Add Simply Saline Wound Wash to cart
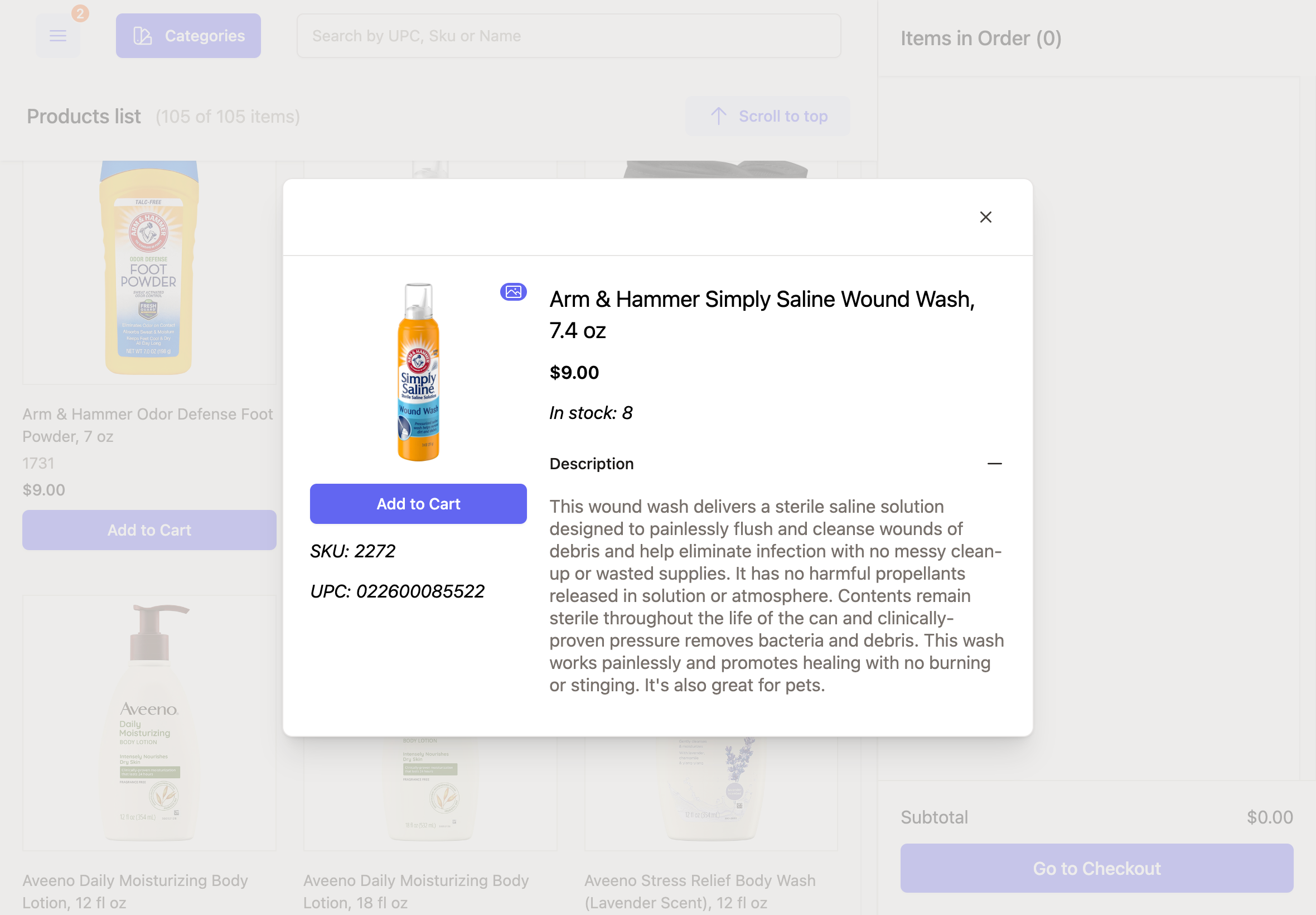Viewport: 1316px width, 915px height. coord(418,503)
